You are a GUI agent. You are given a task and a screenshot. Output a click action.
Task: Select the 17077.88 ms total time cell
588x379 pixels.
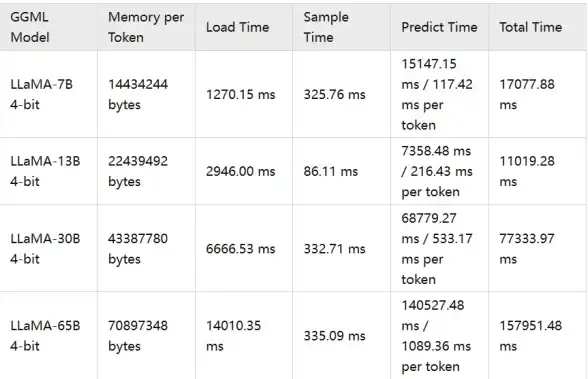tap(537, 94)
